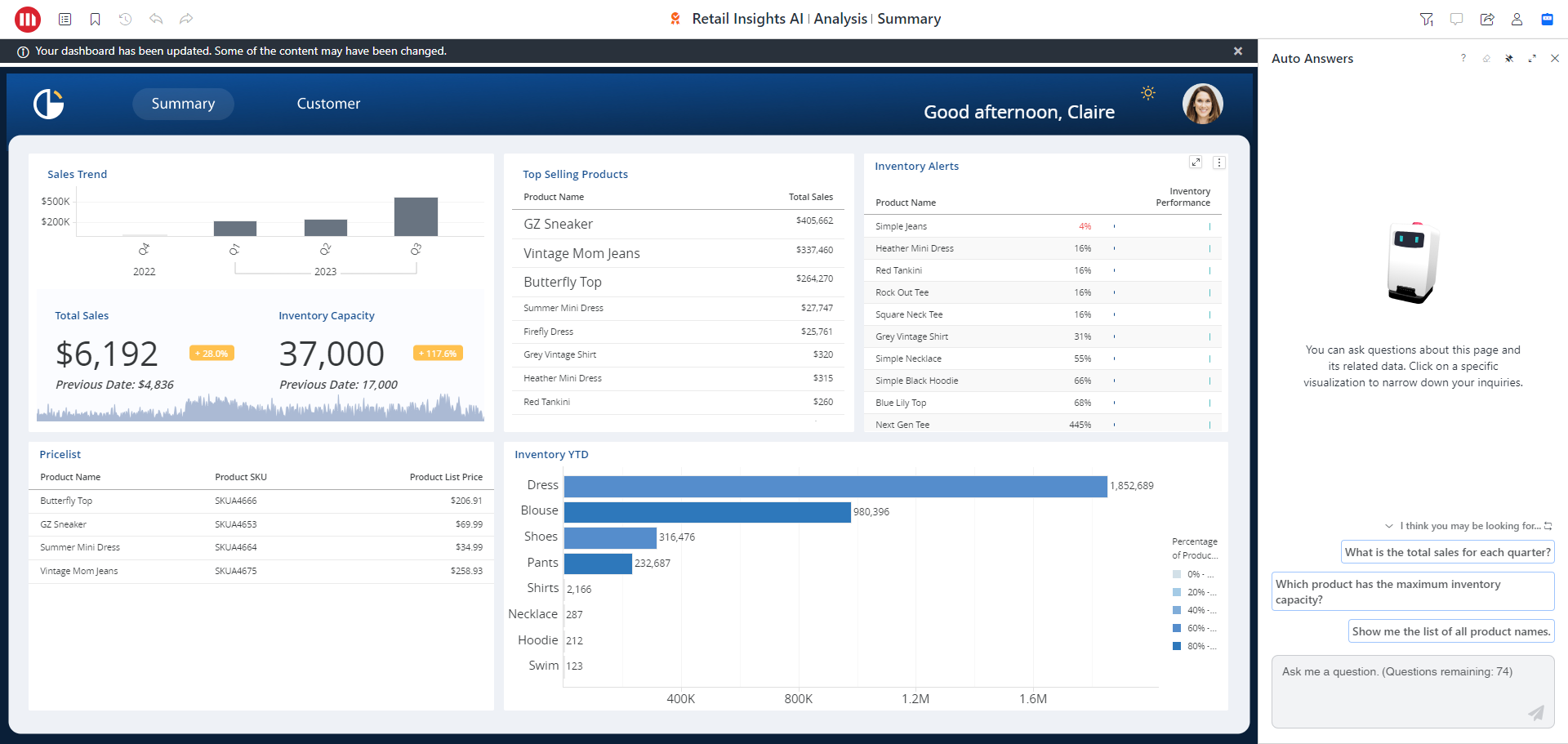1568x744 pixels.
Task: Toggle the sun theme icon
Action: coord(1148,93)
